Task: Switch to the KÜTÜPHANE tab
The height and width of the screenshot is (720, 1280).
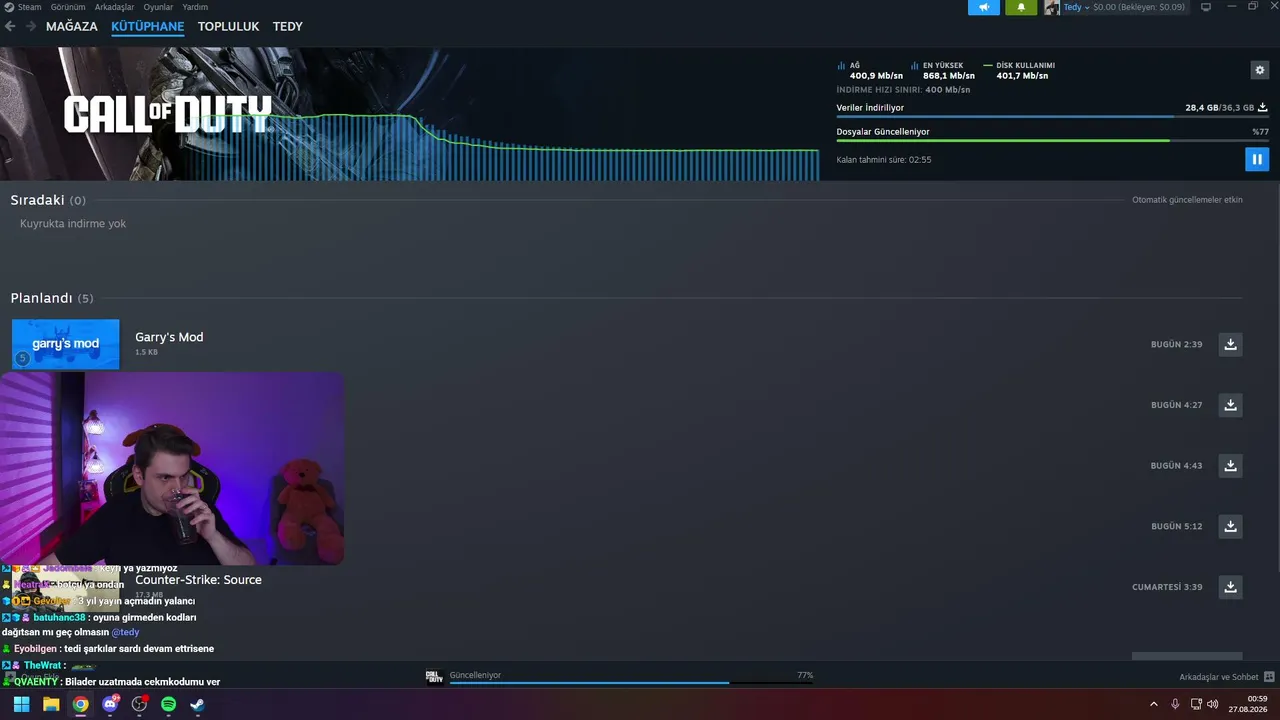Action: [148, 27]
